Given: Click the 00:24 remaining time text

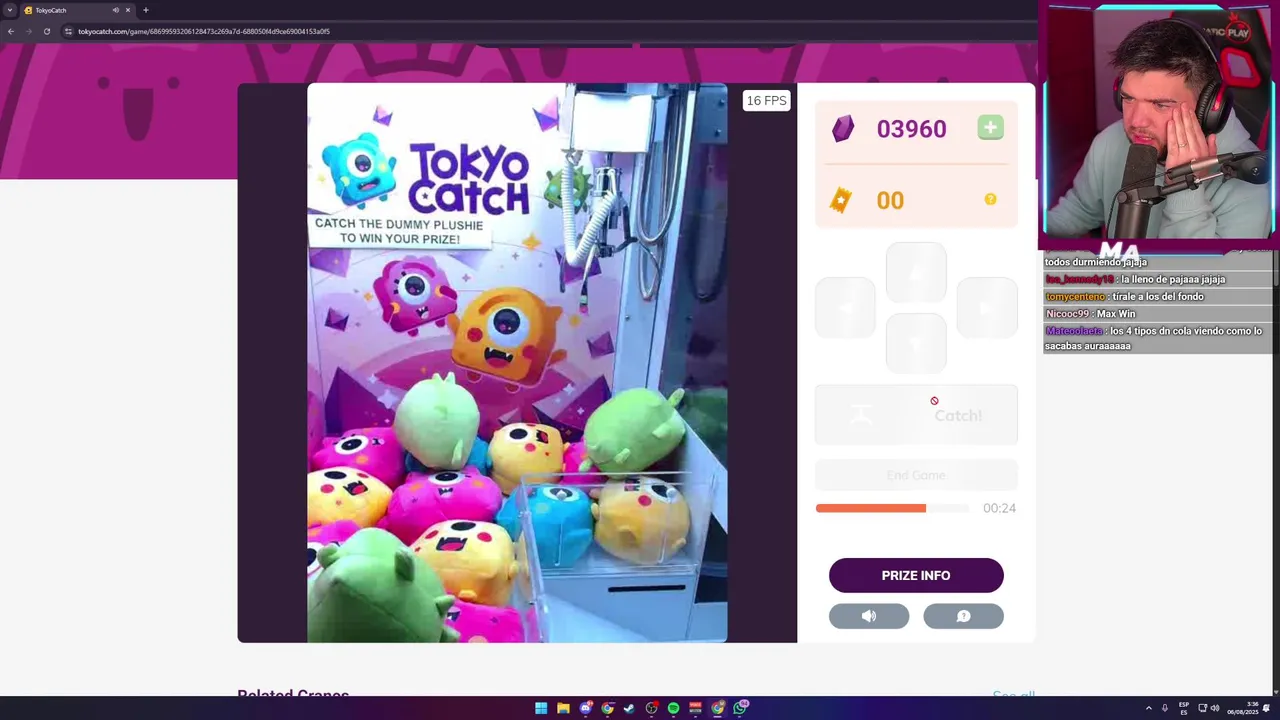Looking at the screenshot, I should coord(999,508).
